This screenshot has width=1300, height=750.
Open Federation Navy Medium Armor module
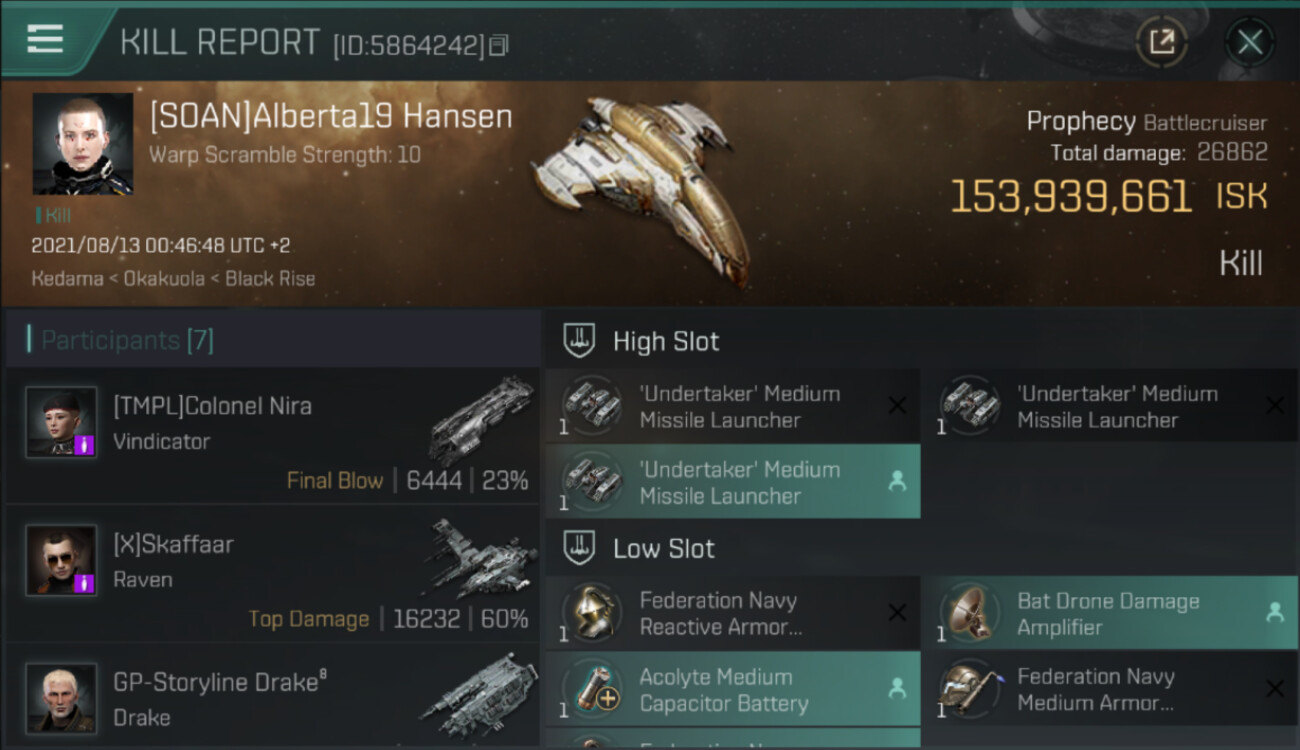click(1109, 690)
